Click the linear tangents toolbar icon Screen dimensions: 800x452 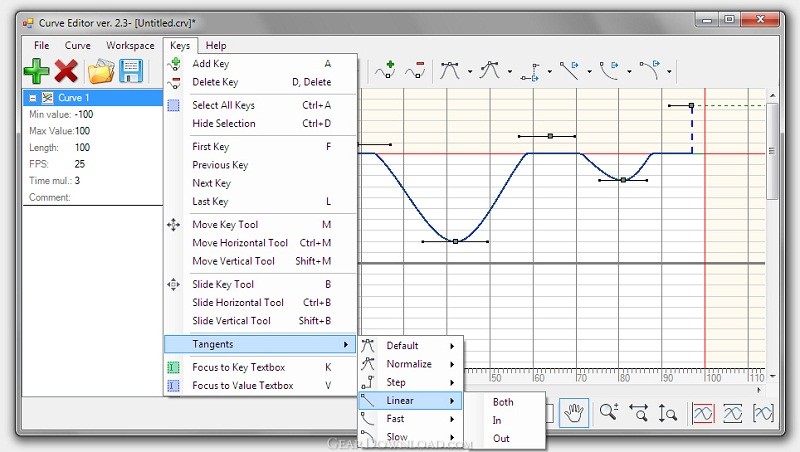pyautogui.click(x=569, y=70)
